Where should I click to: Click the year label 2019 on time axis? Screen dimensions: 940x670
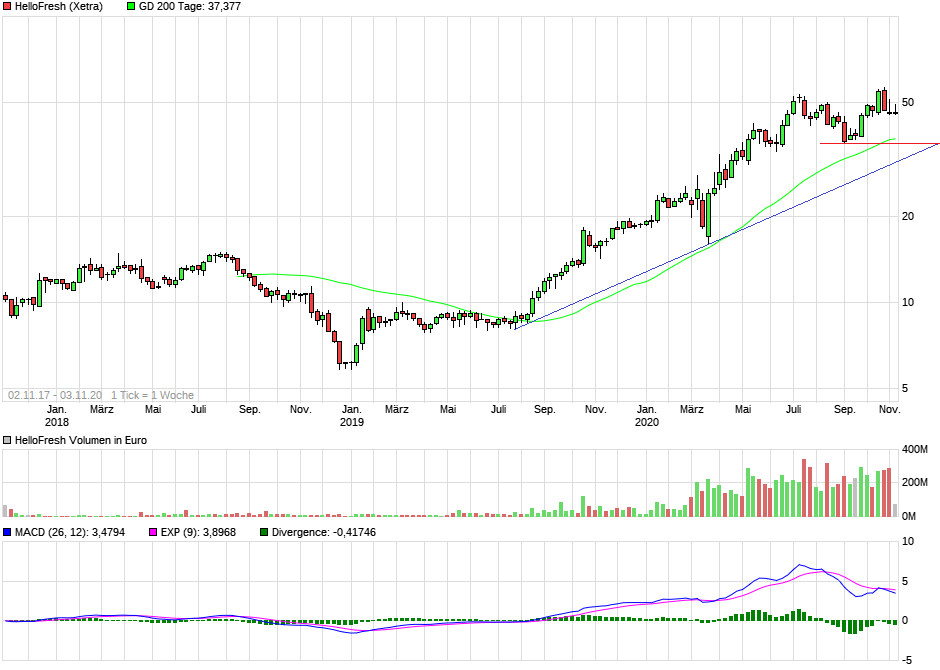(352, 422)
